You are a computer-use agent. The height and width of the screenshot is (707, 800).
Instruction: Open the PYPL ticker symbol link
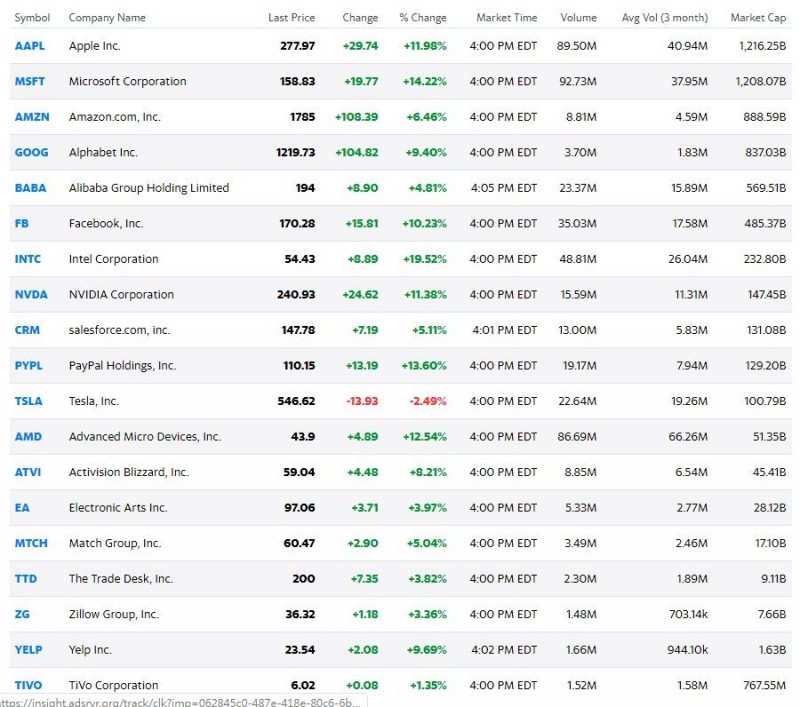(29, 366)
